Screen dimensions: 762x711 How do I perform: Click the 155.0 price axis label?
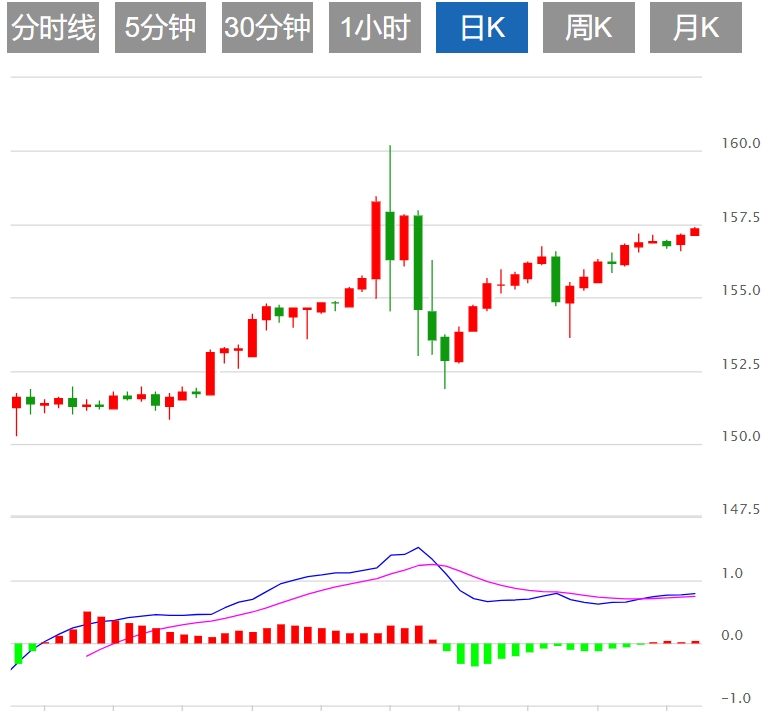coord(741,290)
